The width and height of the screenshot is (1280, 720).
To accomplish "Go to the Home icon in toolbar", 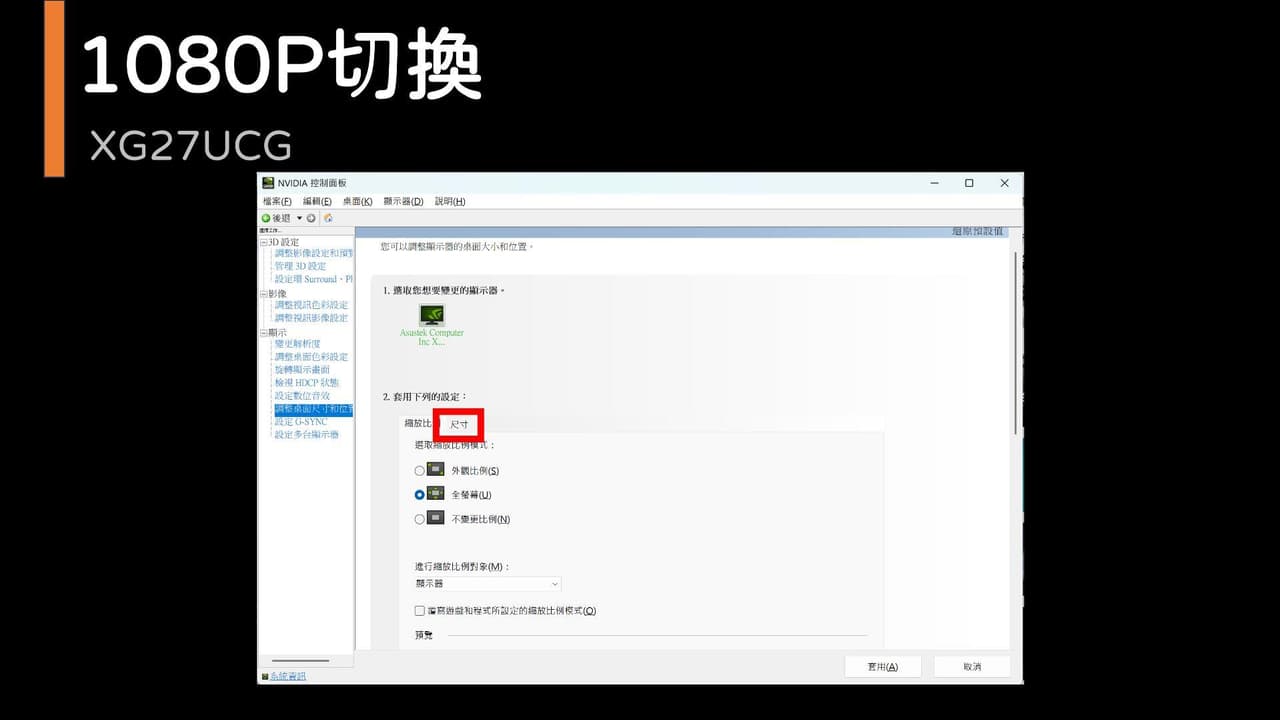I will (328, 218).
